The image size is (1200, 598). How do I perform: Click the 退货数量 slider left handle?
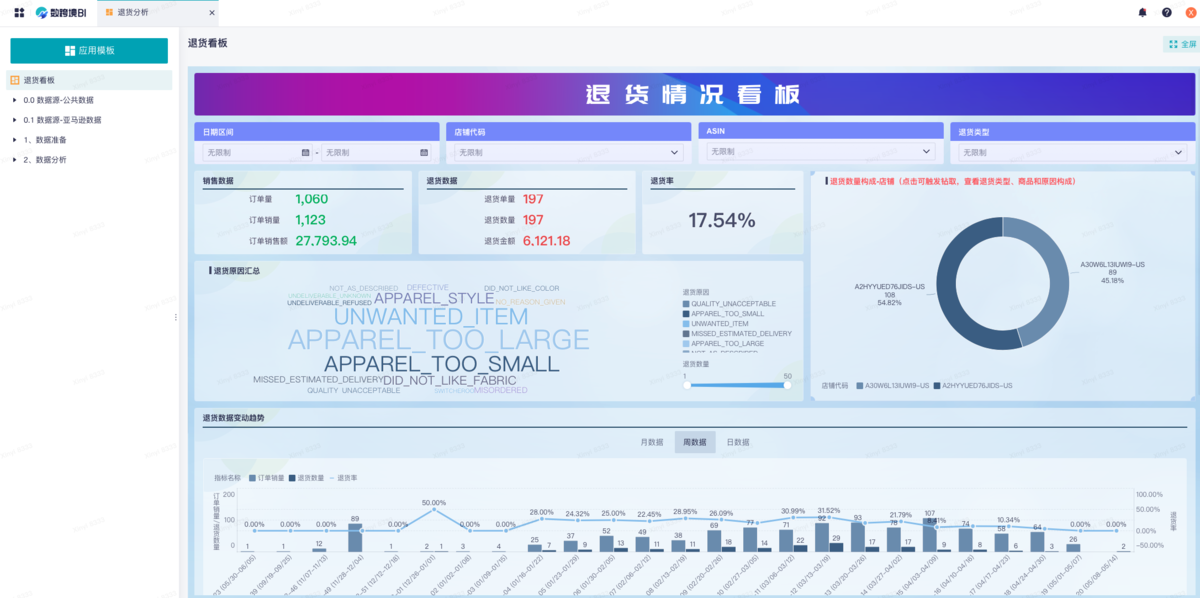point(686,385)
